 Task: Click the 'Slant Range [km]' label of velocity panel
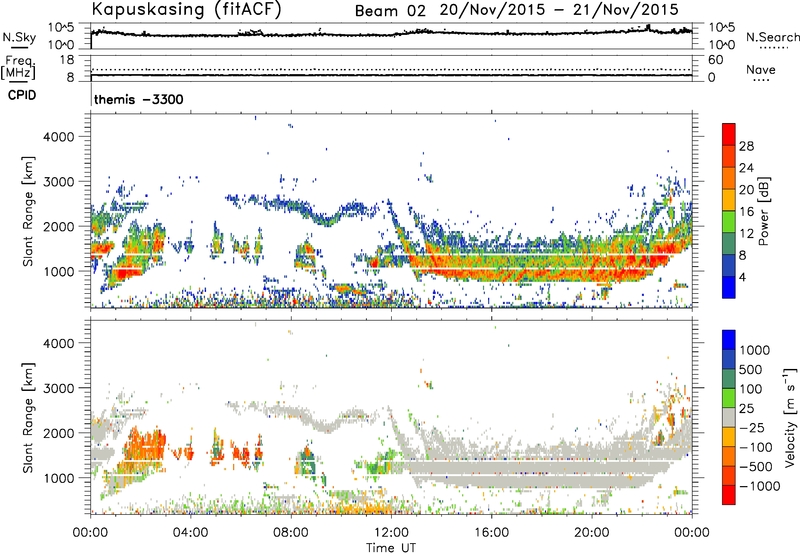28,418
